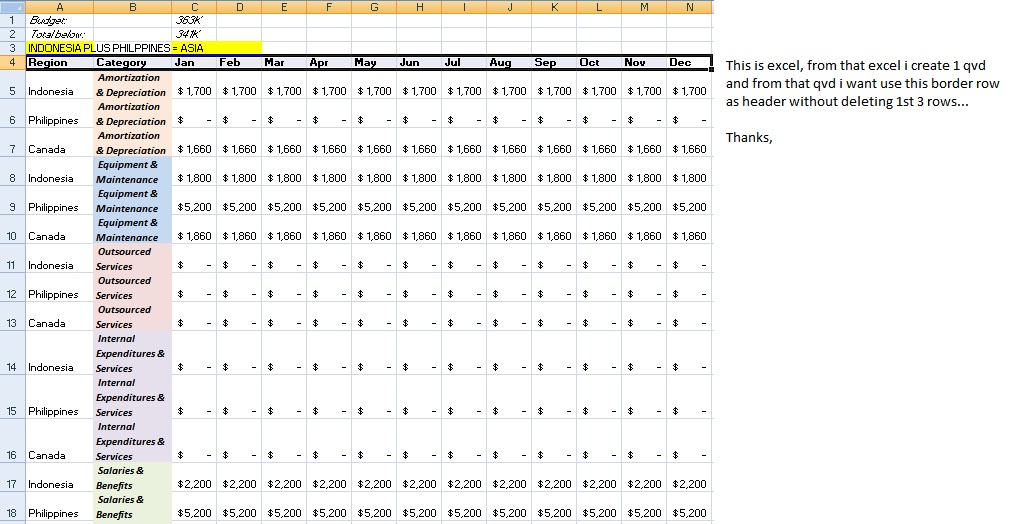The image size is (1020, 524).
Task: Click Jan $1,700 value in row 5
Action: pyautogui.click(x=195, y=85)
